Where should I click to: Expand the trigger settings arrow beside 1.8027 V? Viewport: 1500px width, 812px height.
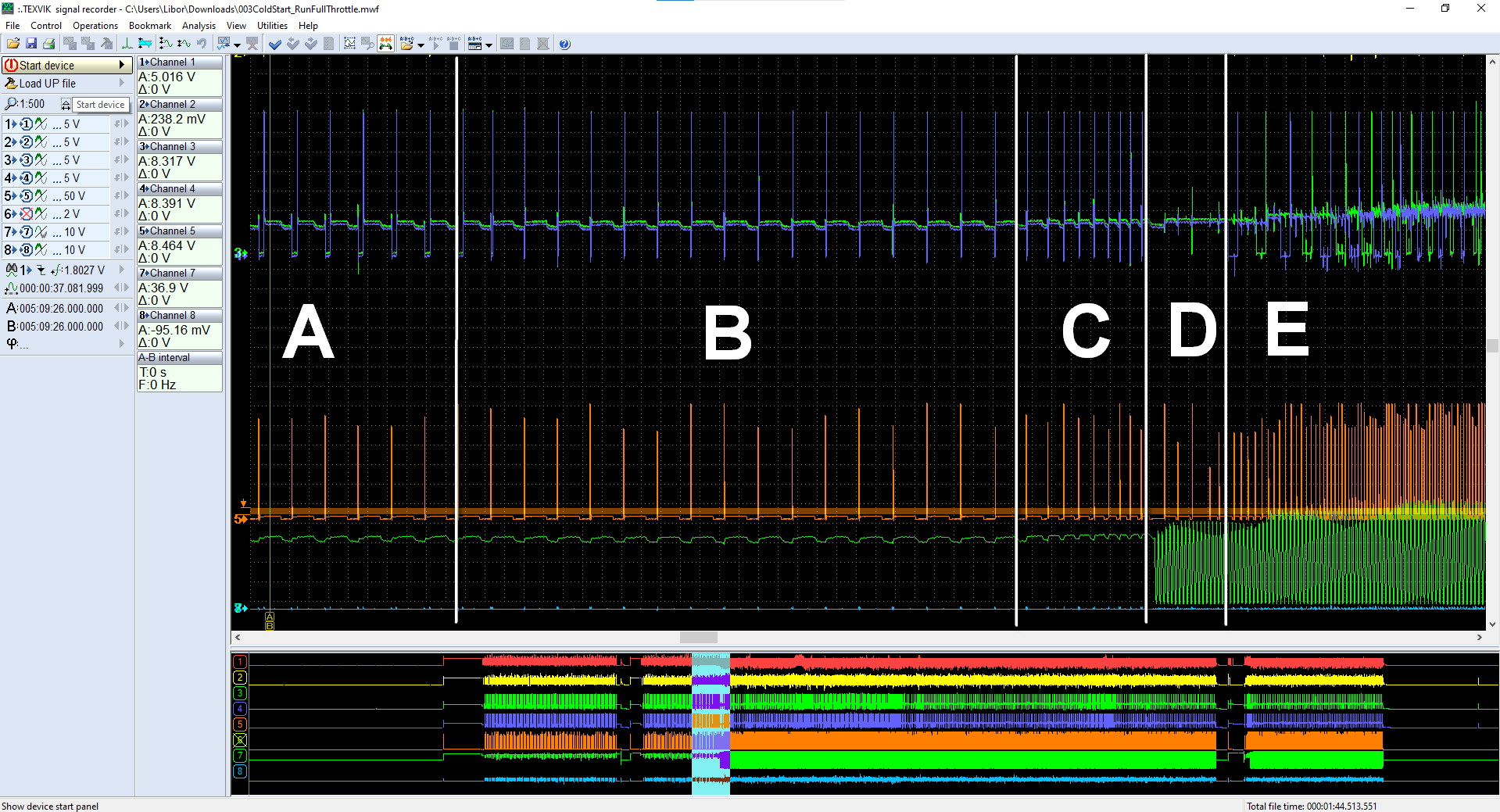122,270
